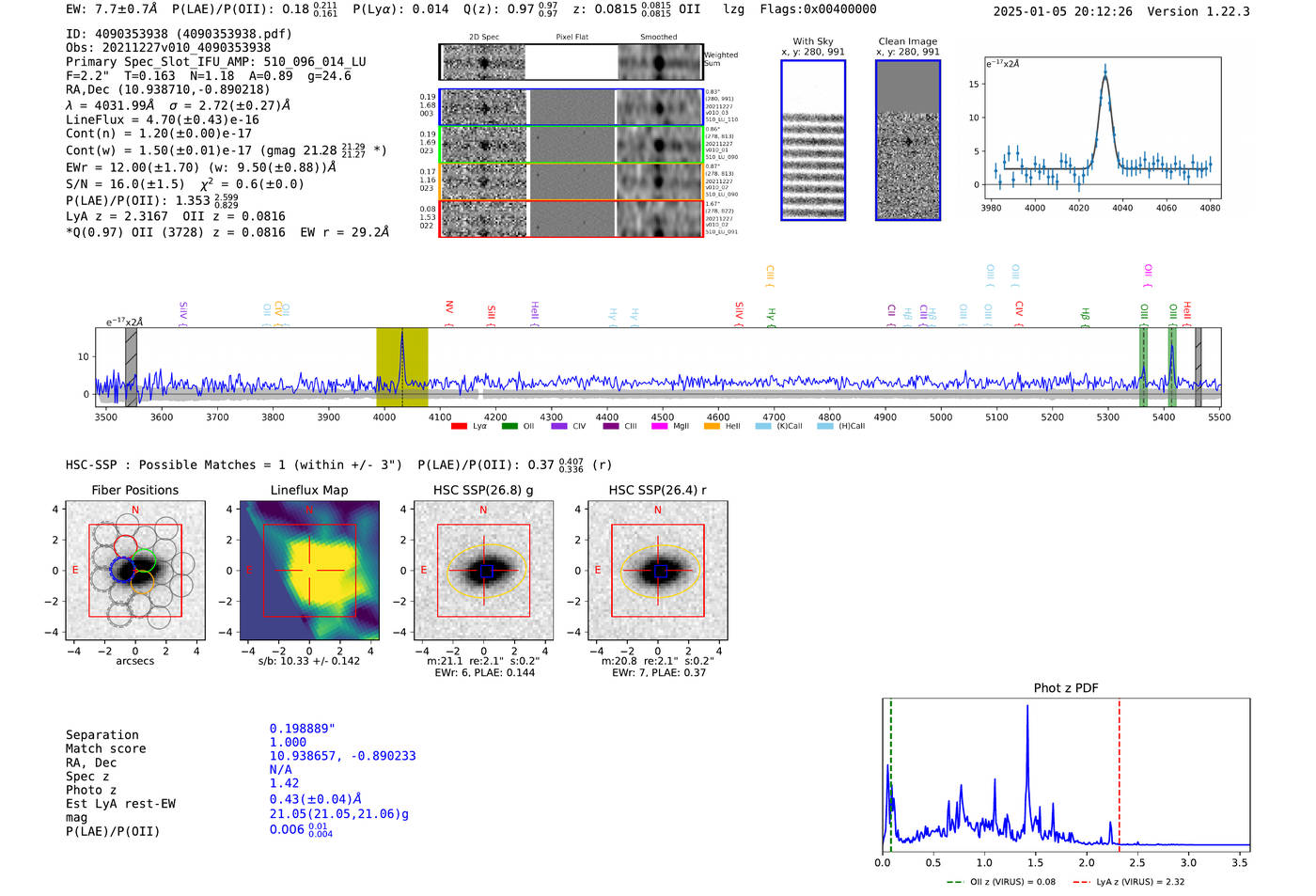Click the blue RA, Dec value 10.938657, -0.890233
This screenshot has height=896, width=1316.
(342, 756)
